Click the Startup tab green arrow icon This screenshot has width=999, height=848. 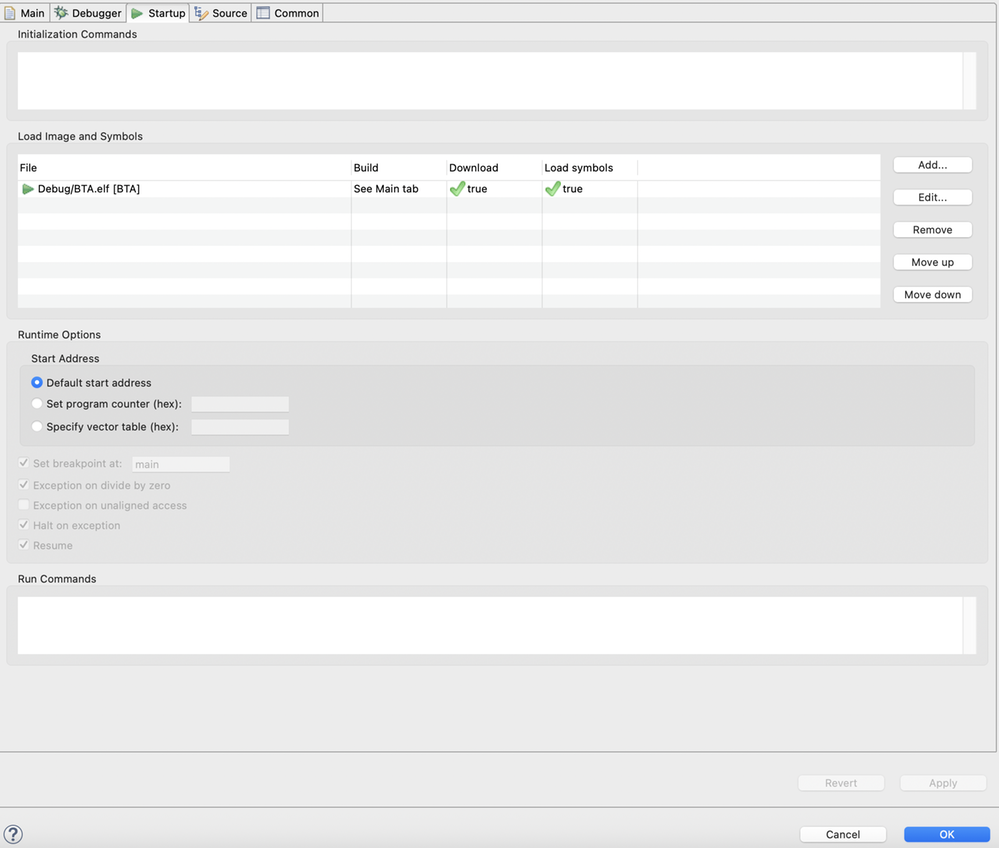[x=137, y=13]
